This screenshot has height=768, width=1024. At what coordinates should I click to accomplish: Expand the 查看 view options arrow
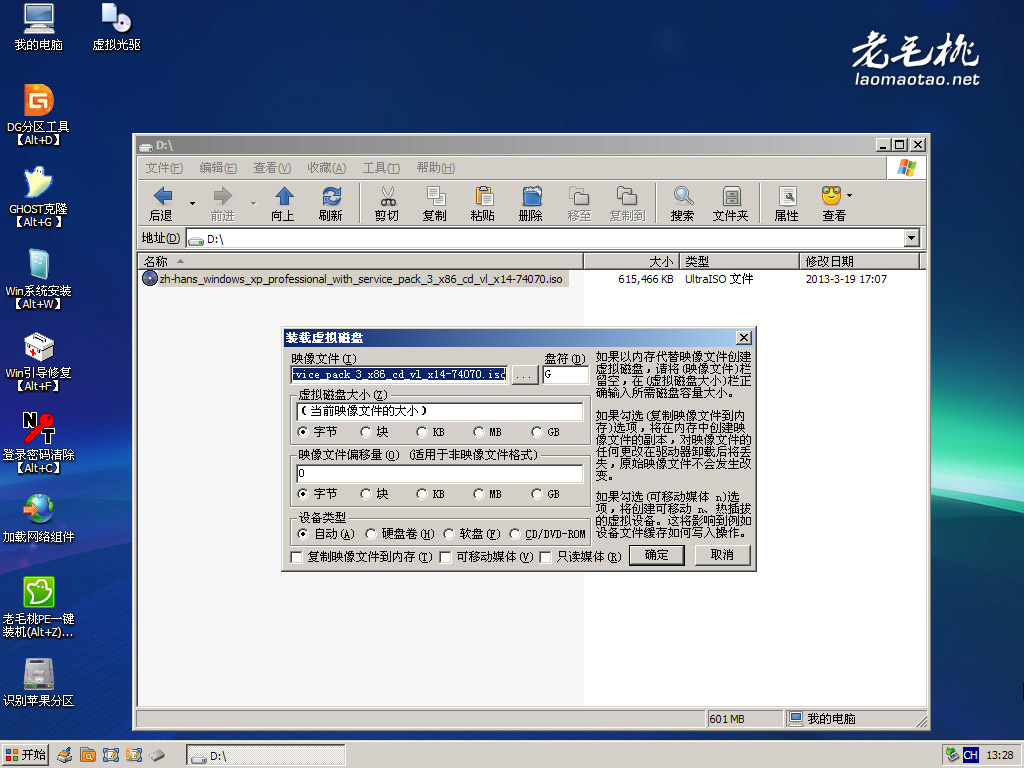point(849,195)
